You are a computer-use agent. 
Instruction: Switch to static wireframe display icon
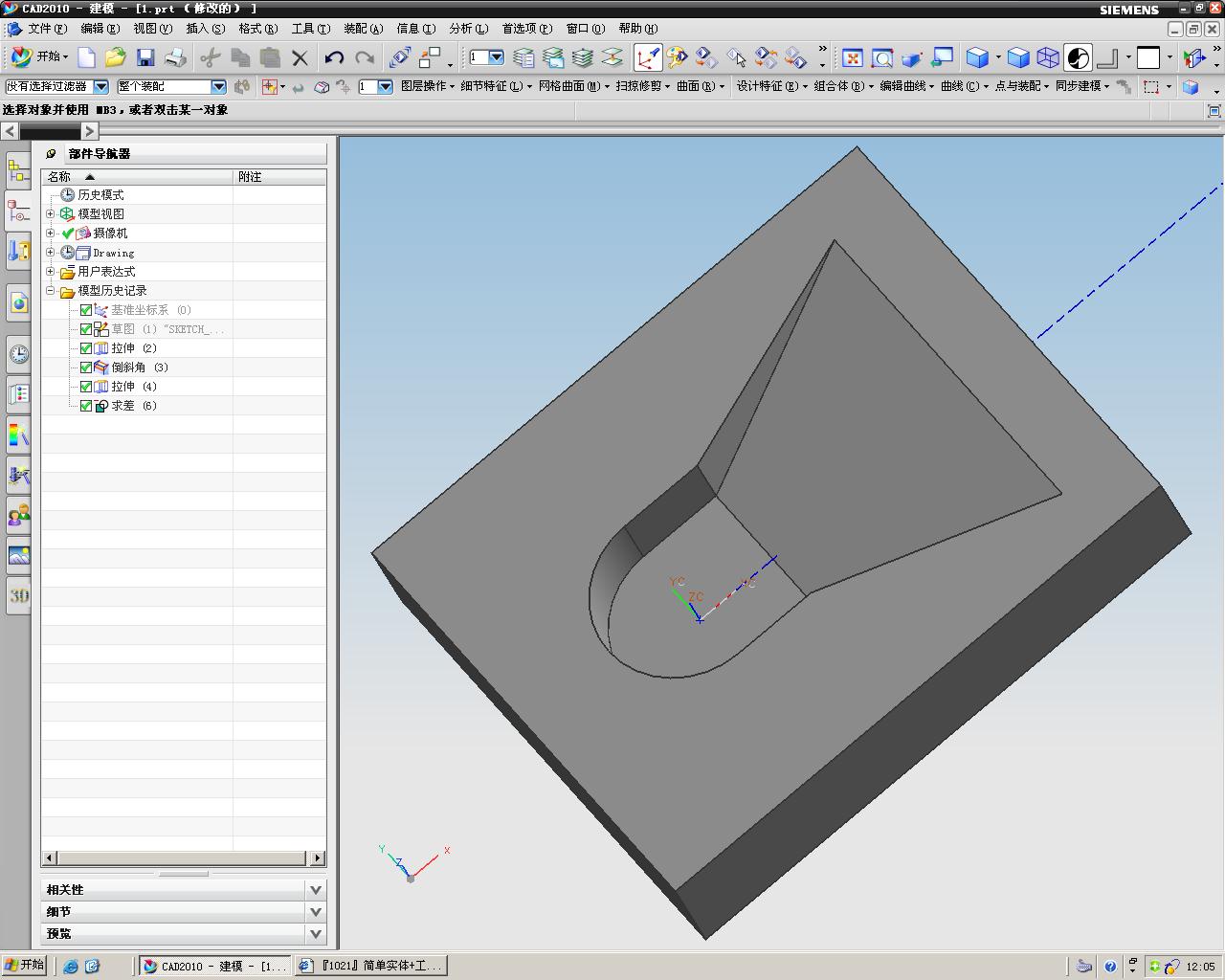pos(1048,58)
